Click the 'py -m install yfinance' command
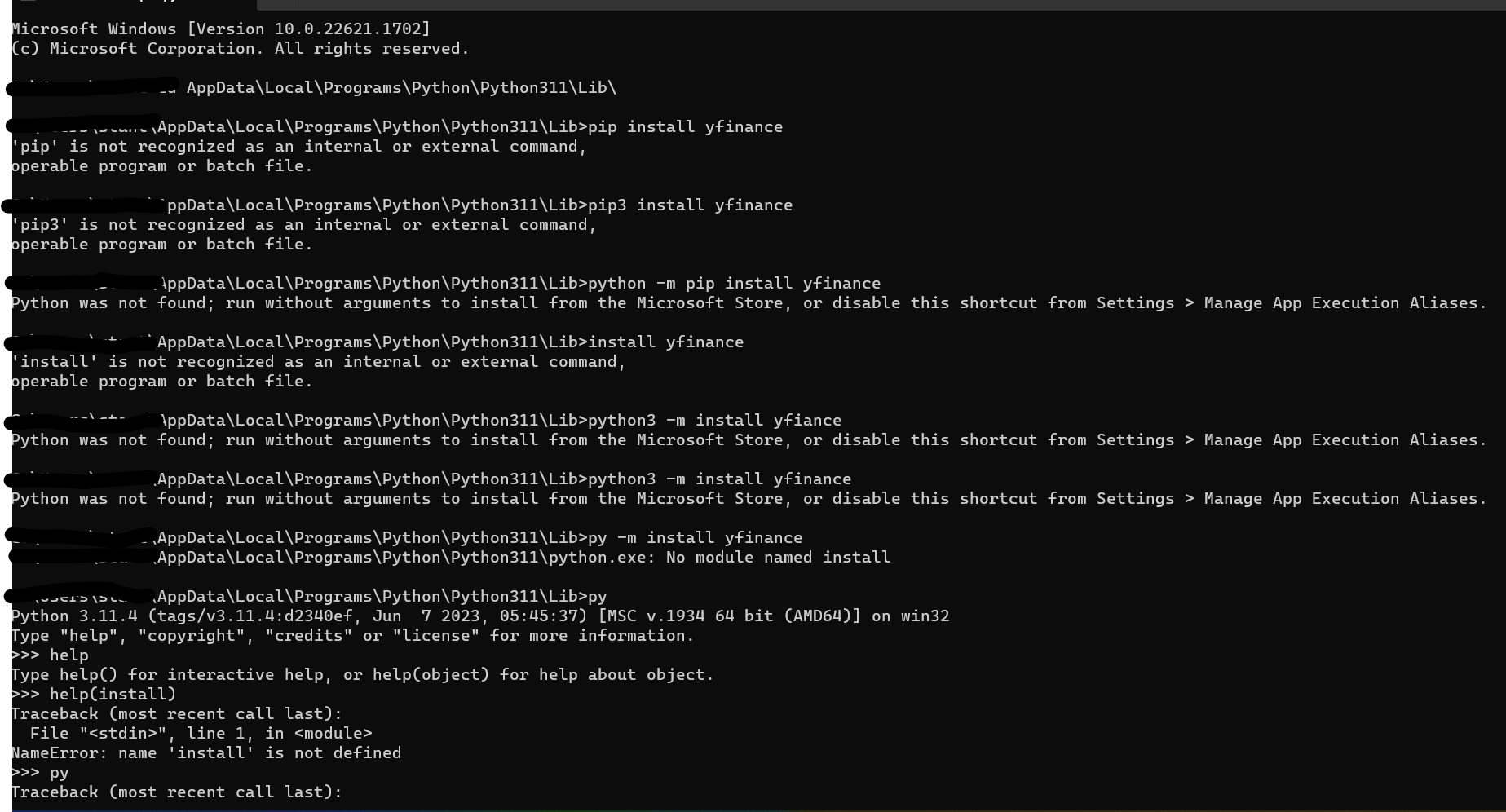 click(695, 538)
